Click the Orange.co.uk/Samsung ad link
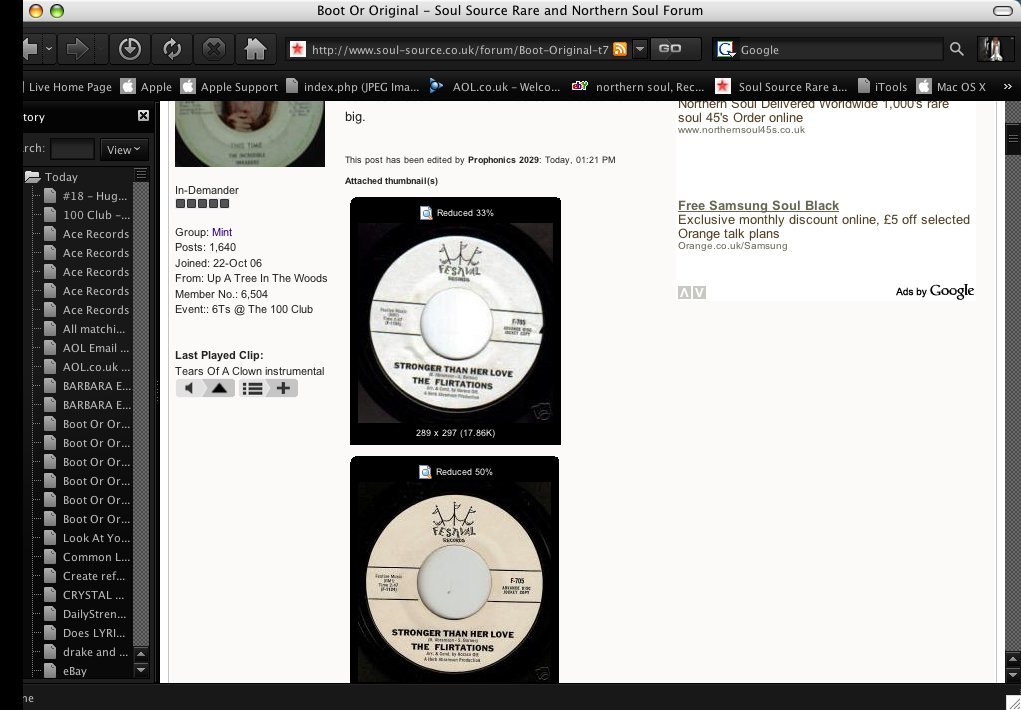Image resolution: width=1021 pixels, height=710 pixels. (733, 246)
